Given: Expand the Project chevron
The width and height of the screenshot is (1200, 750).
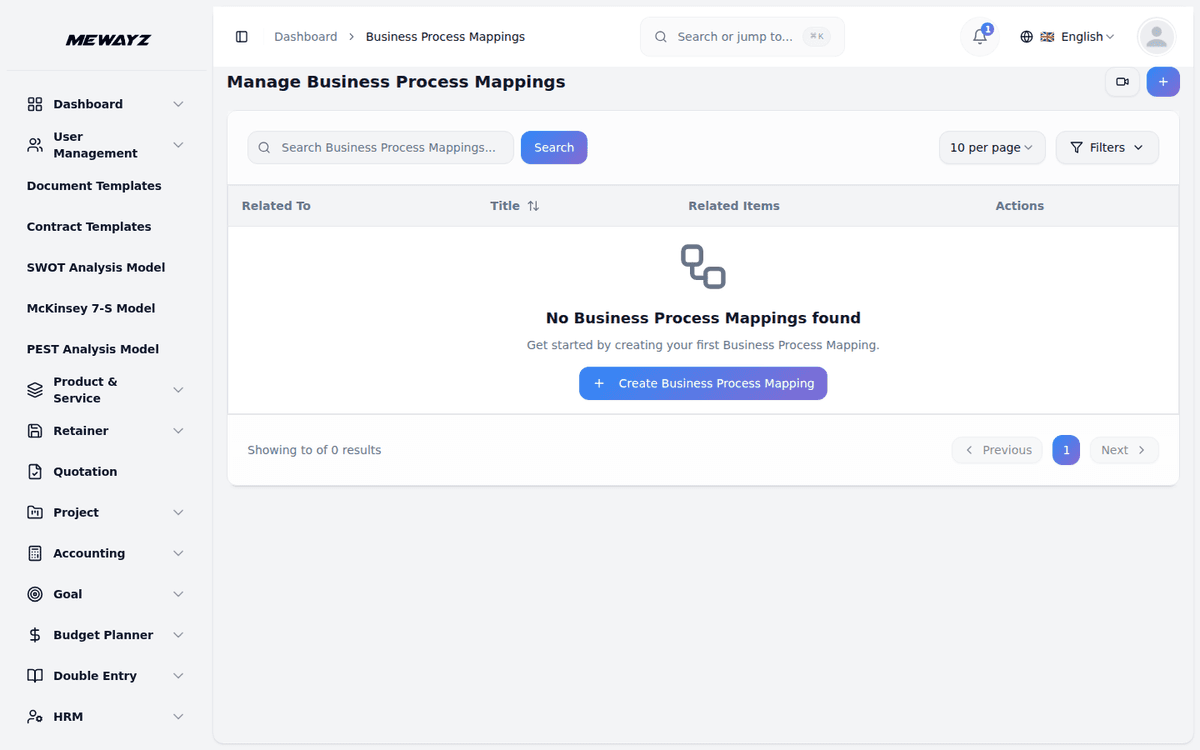Looking at the screenshot, I should tap(178, 513).
